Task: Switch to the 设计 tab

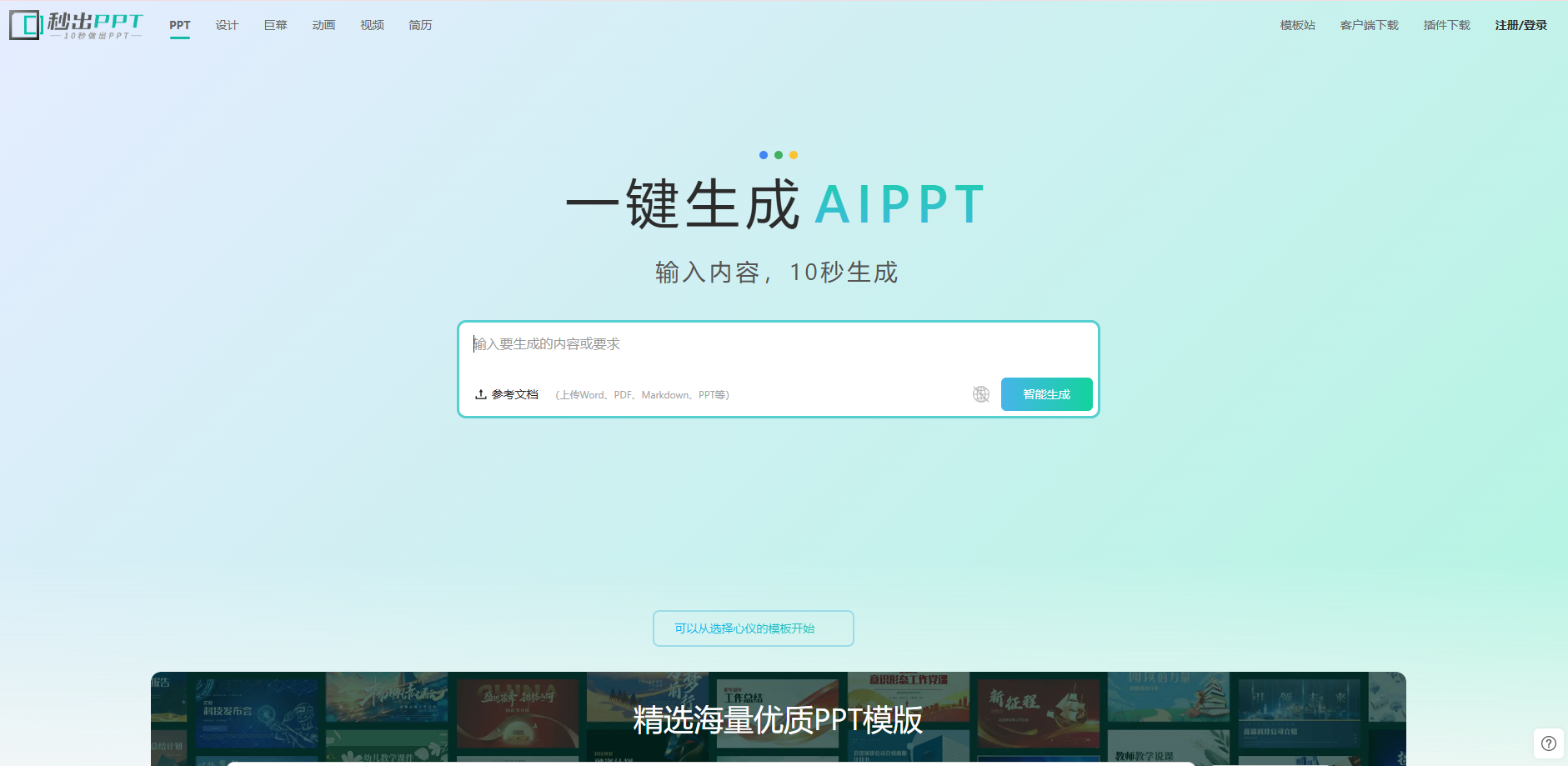Action: (227, 25)
